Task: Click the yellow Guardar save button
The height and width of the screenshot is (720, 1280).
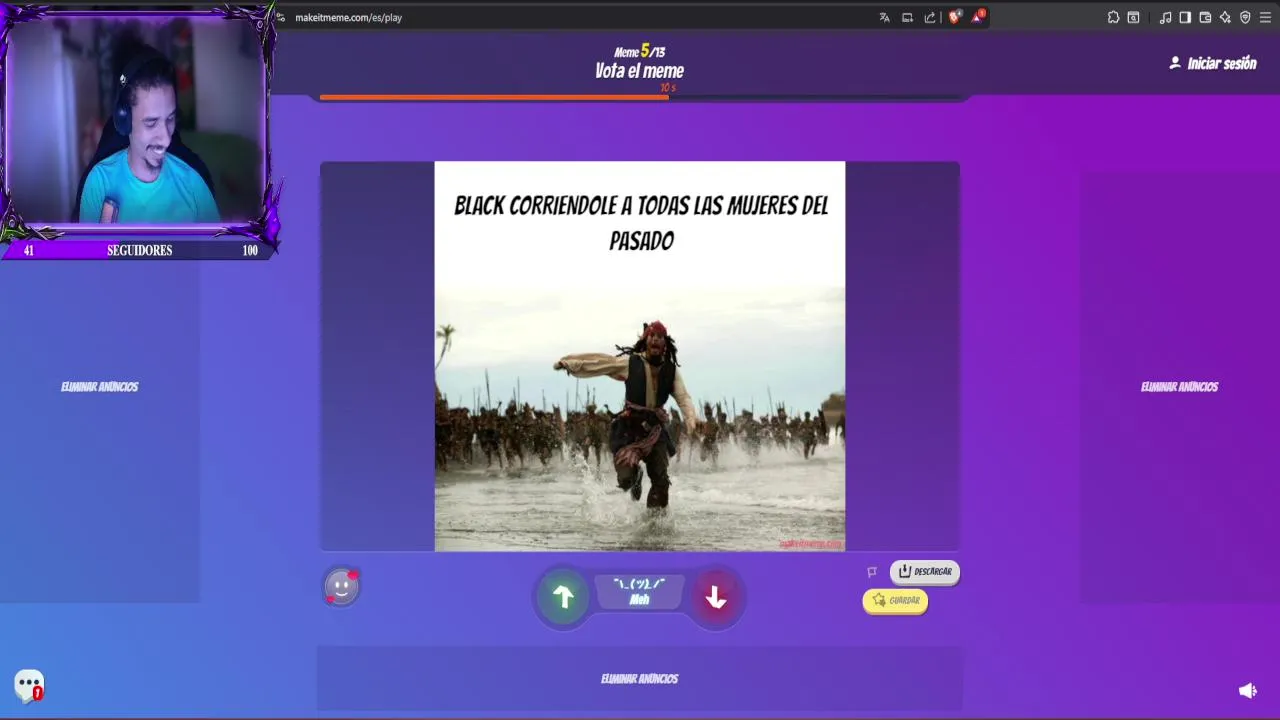Action: coord(895,601)
